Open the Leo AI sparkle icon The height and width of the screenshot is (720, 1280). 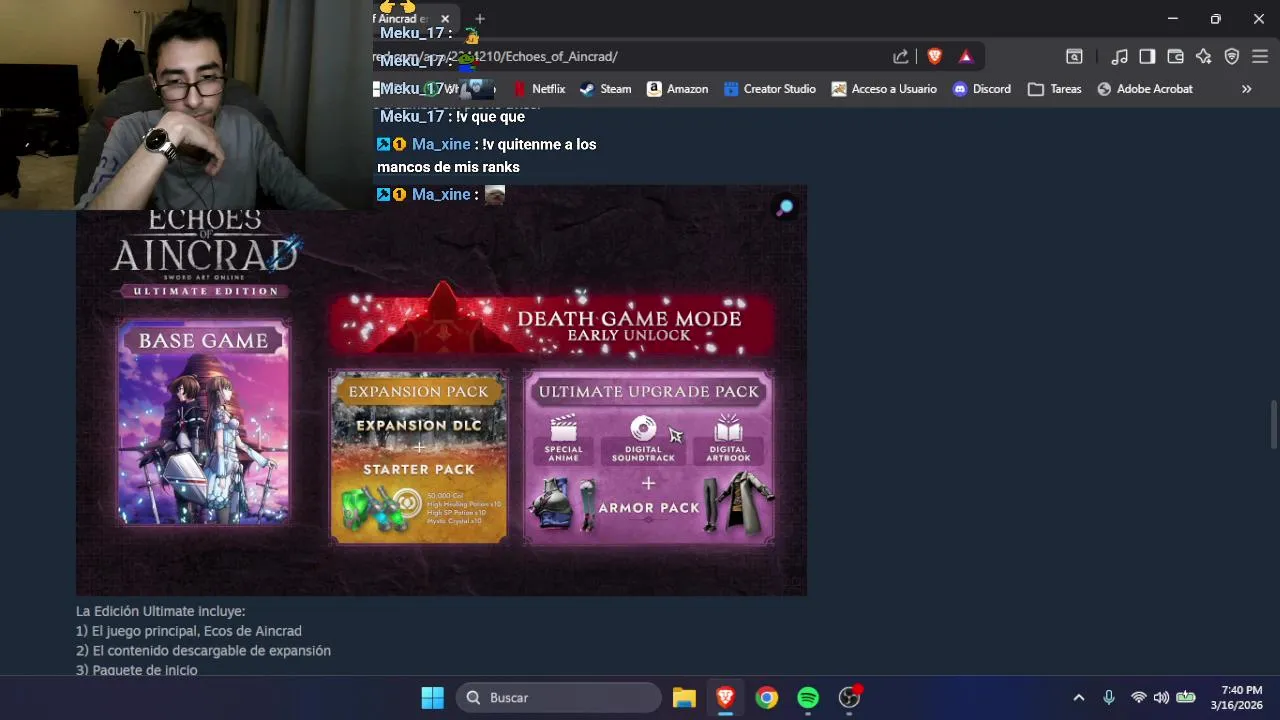[1204, 57]
